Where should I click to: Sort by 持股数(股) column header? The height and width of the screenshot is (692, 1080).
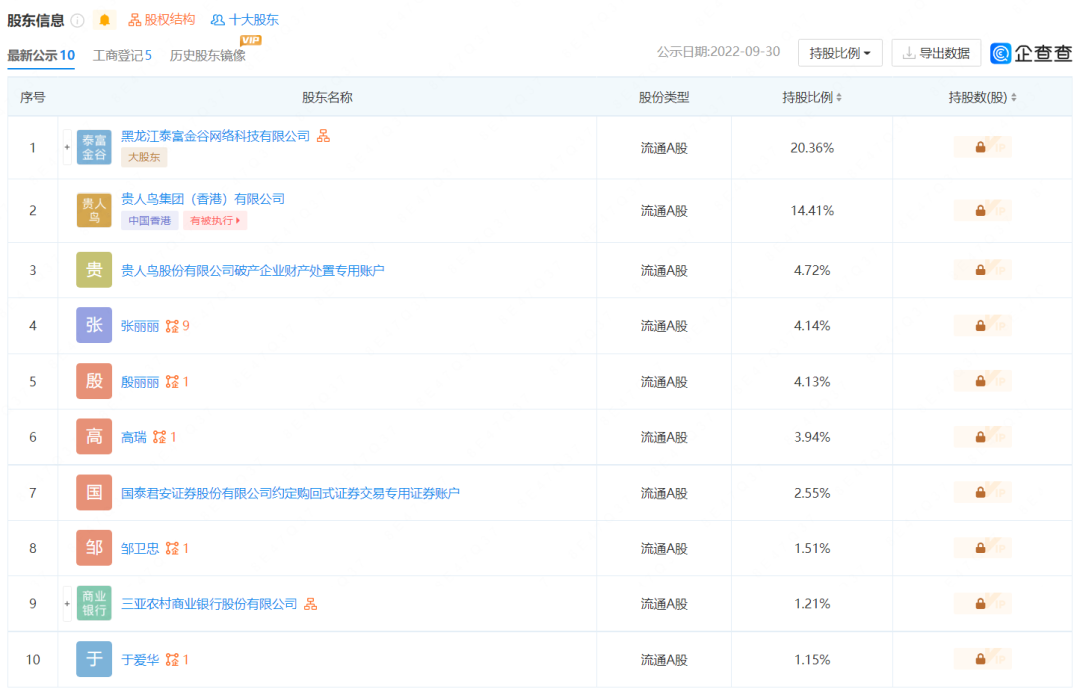pos(982,98)
